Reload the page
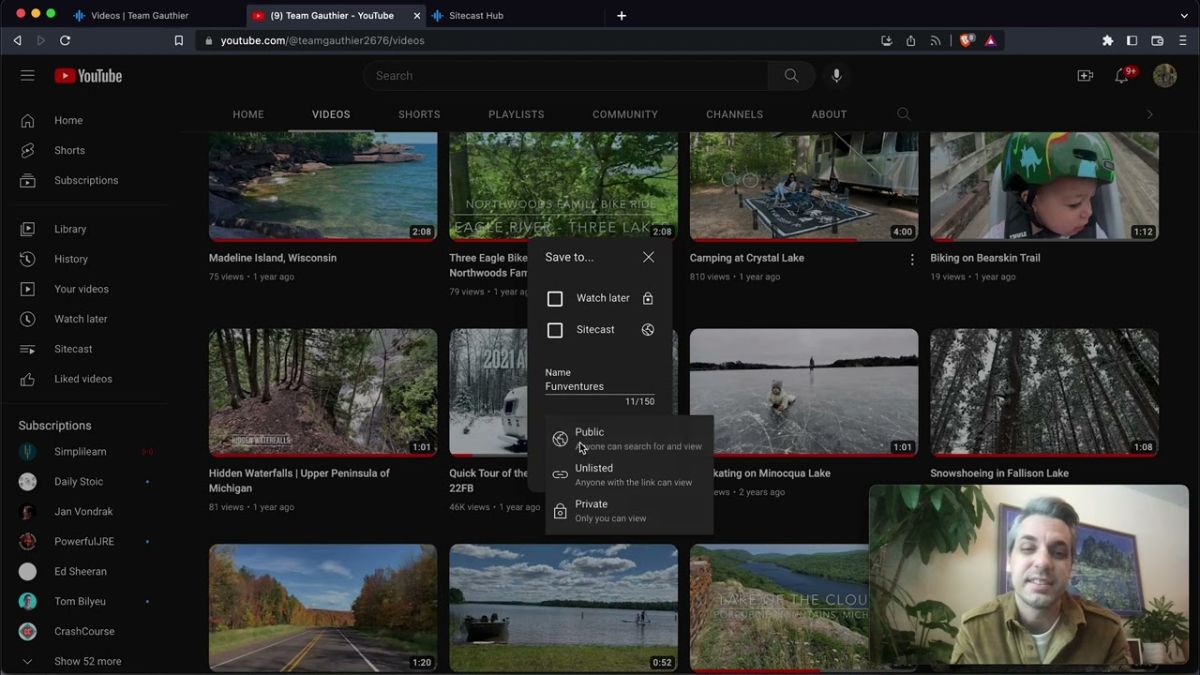The height and width of the screenshot is (675, 1200). click(65, 41)
